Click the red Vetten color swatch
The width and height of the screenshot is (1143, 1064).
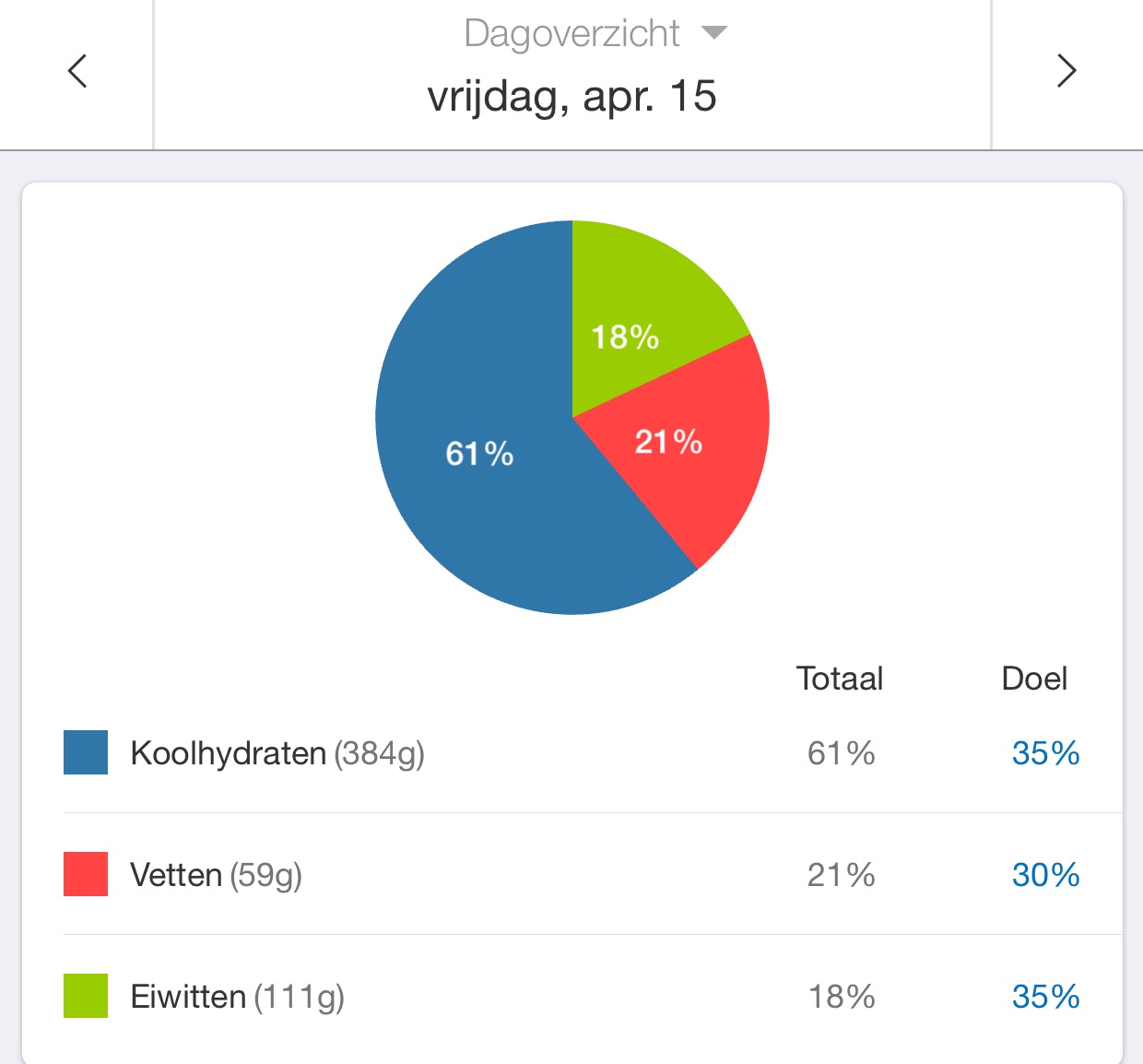(x=86, y=874)
